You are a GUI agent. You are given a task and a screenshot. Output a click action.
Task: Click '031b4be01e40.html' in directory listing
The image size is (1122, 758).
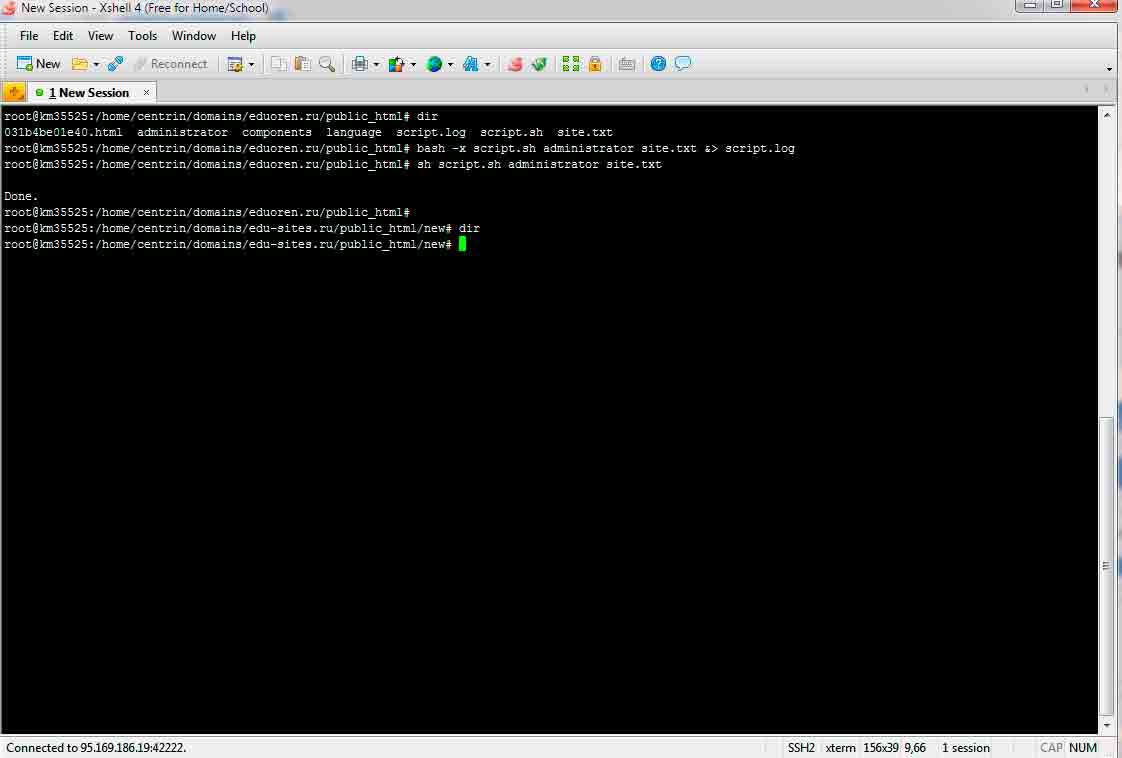point(63,132)
